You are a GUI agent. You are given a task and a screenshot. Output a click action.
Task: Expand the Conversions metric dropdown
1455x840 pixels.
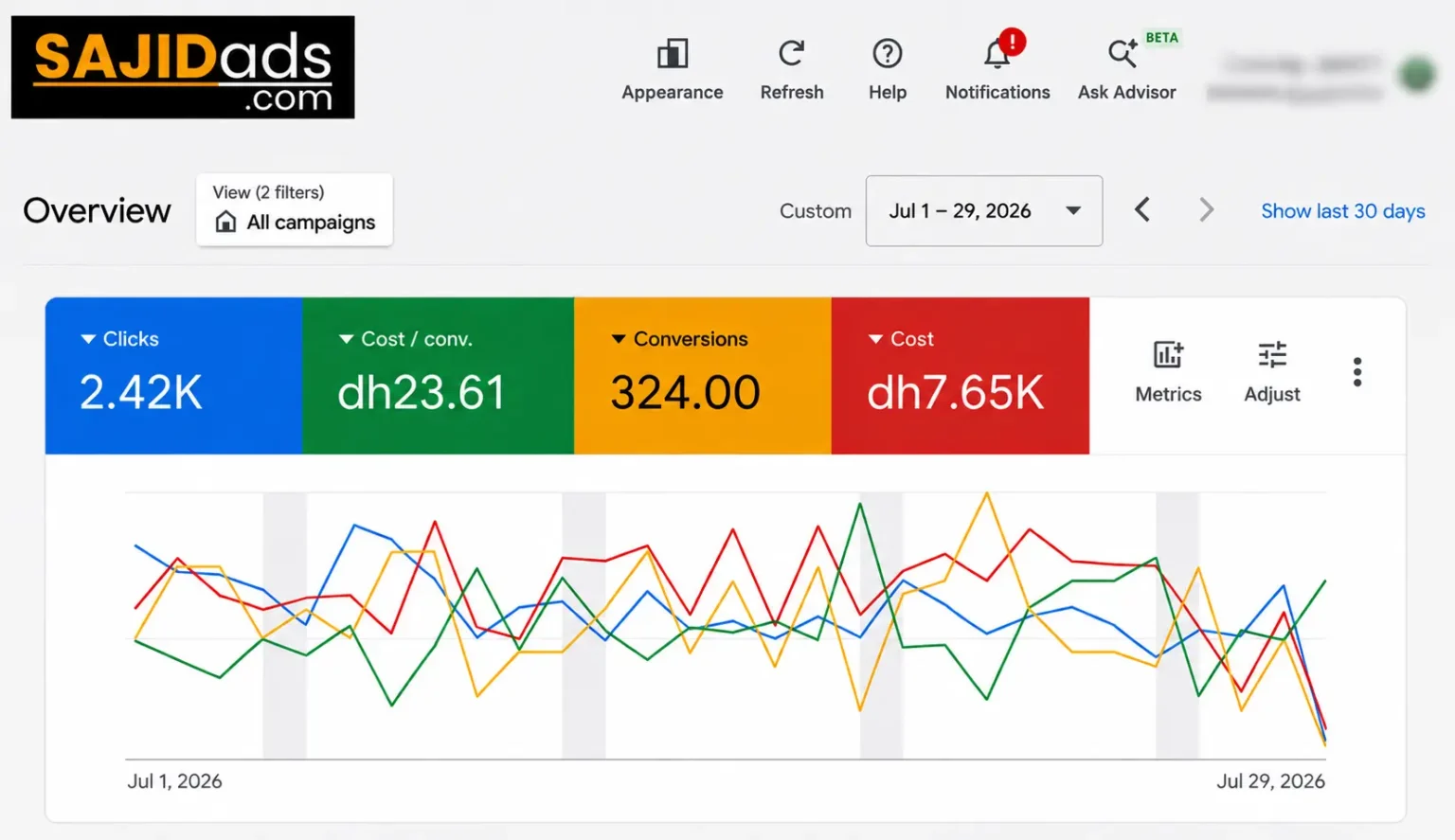point(619,339)
